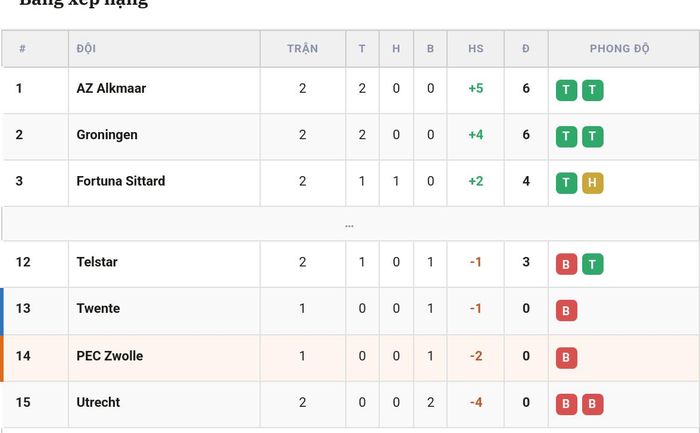Expand hidden rows via the ellipsis row
This screenshot has height=433, width=700.
[x=349, y=225]
